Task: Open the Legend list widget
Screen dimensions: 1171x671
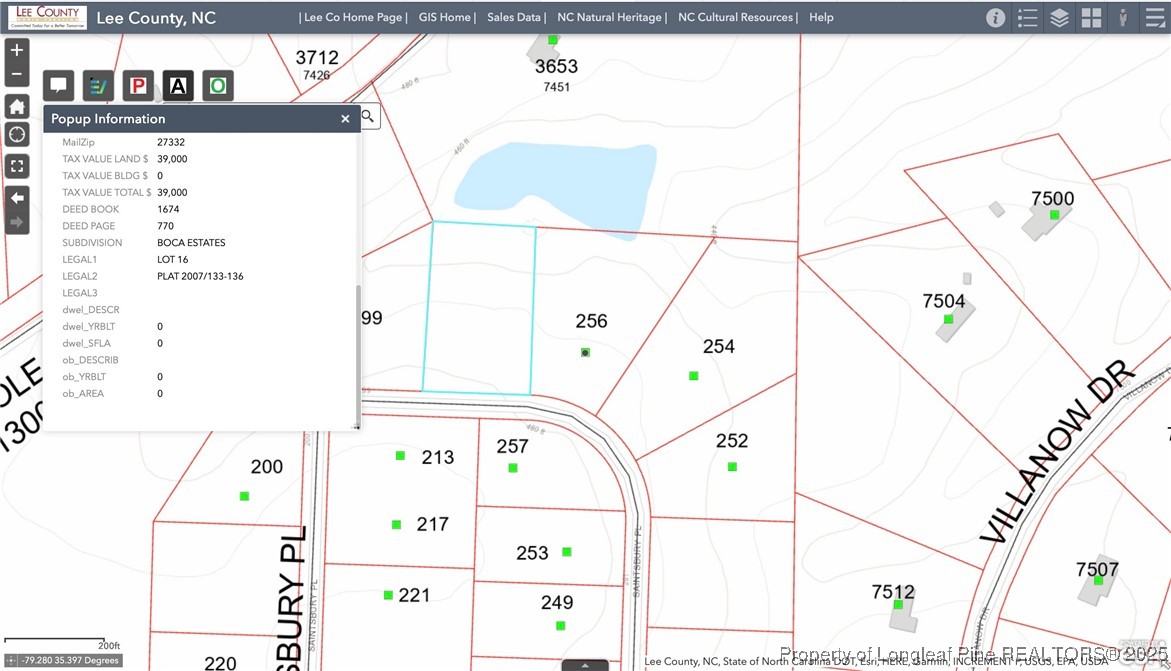Action: [1027, 18]
